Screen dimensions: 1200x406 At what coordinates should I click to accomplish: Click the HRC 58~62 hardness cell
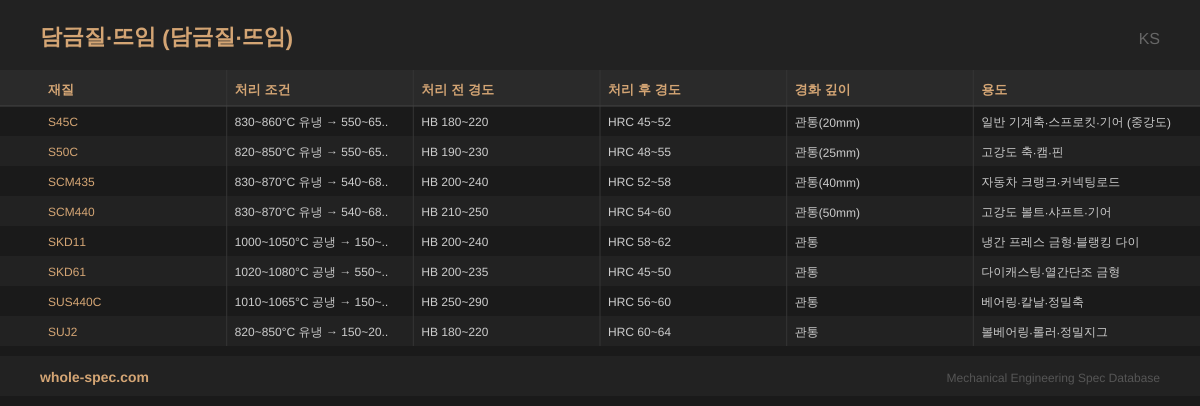tap(639, 242)
